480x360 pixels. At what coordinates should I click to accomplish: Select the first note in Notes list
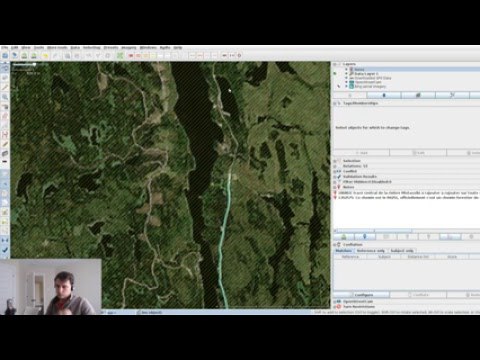407,193
